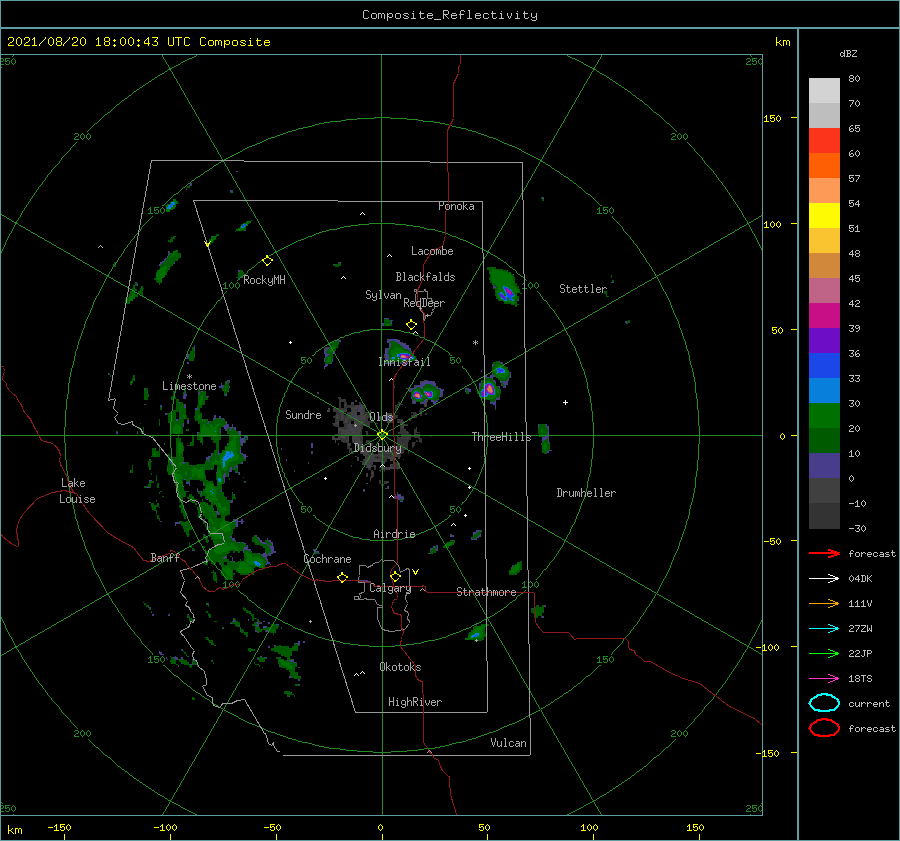Click the ThreeHills town label
900x841 pixels.
click(x=502, y=437)
